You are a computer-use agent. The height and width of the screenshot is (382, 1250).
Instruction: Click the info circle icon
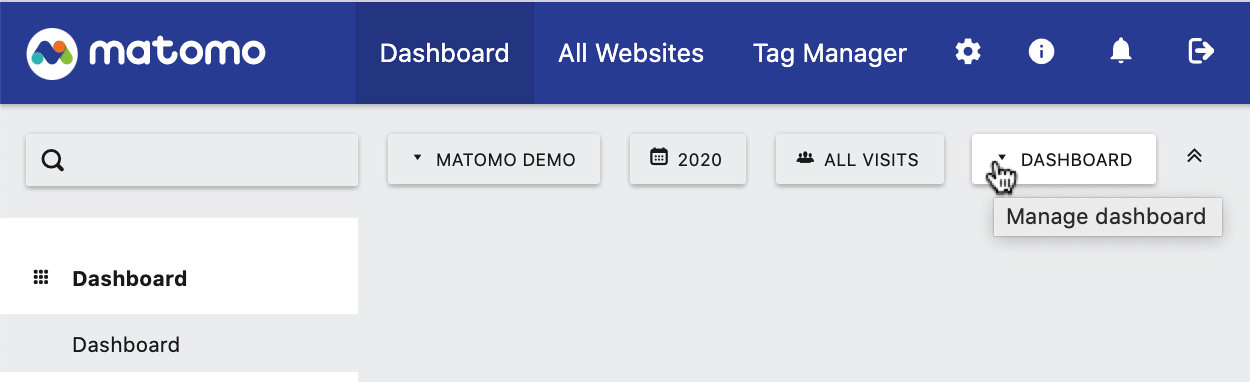[x=1042, y=52]
